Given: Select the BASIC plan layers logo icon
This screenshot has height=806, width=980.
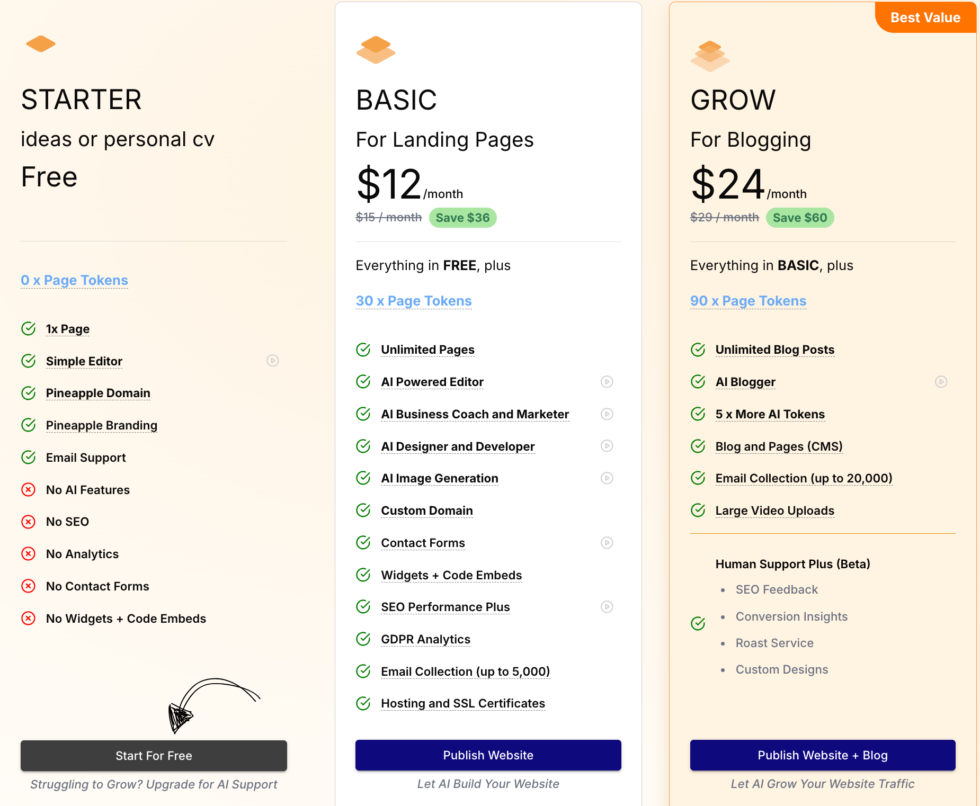Looking at the screenshot, I should 375,48.
